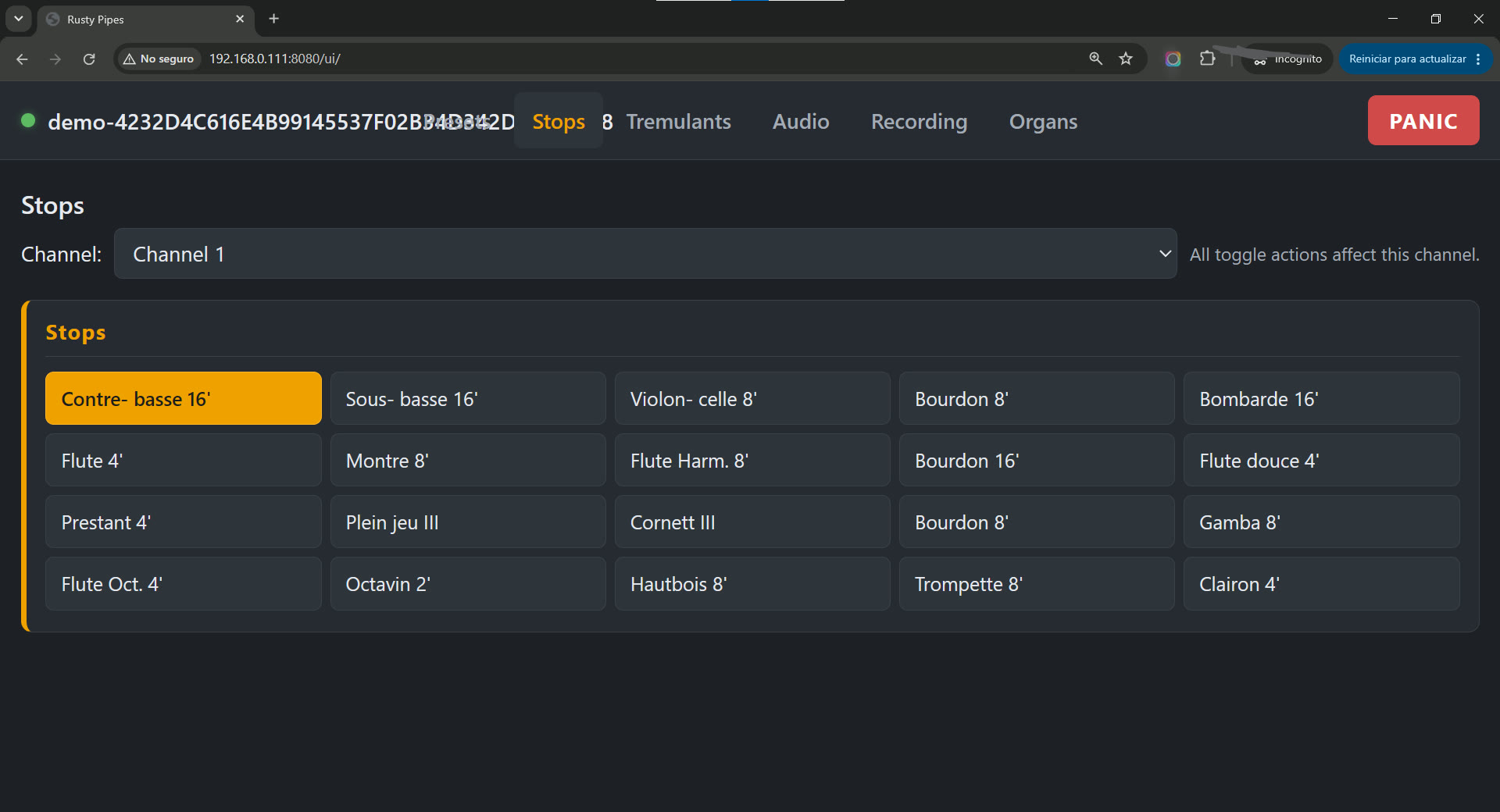Click the Reiniciar para actualizar button
Screen dimensions: 1500x812
coord(1415,59)
